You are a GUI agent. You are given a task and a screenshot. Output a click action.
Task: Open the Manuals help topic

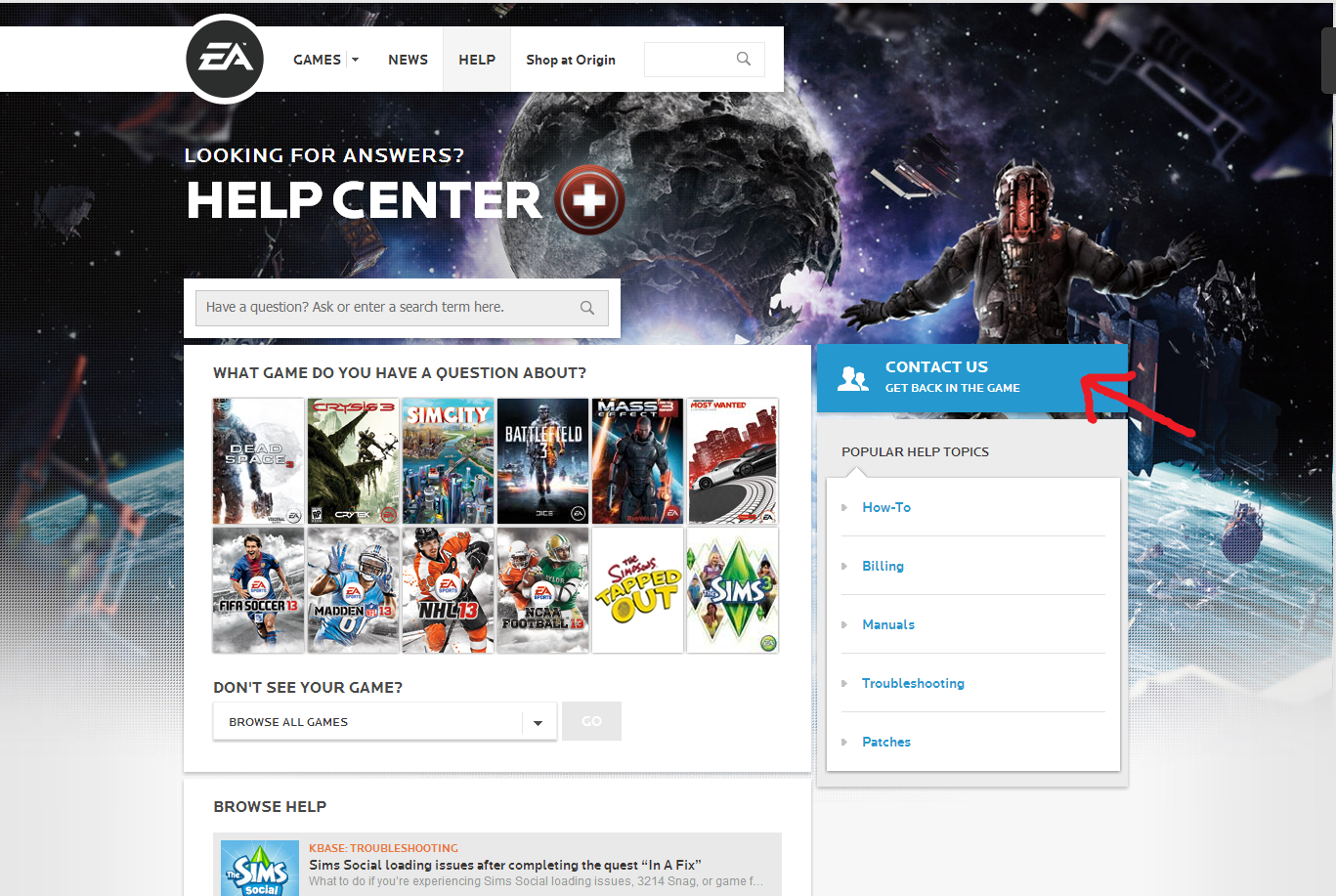[888, 624]
